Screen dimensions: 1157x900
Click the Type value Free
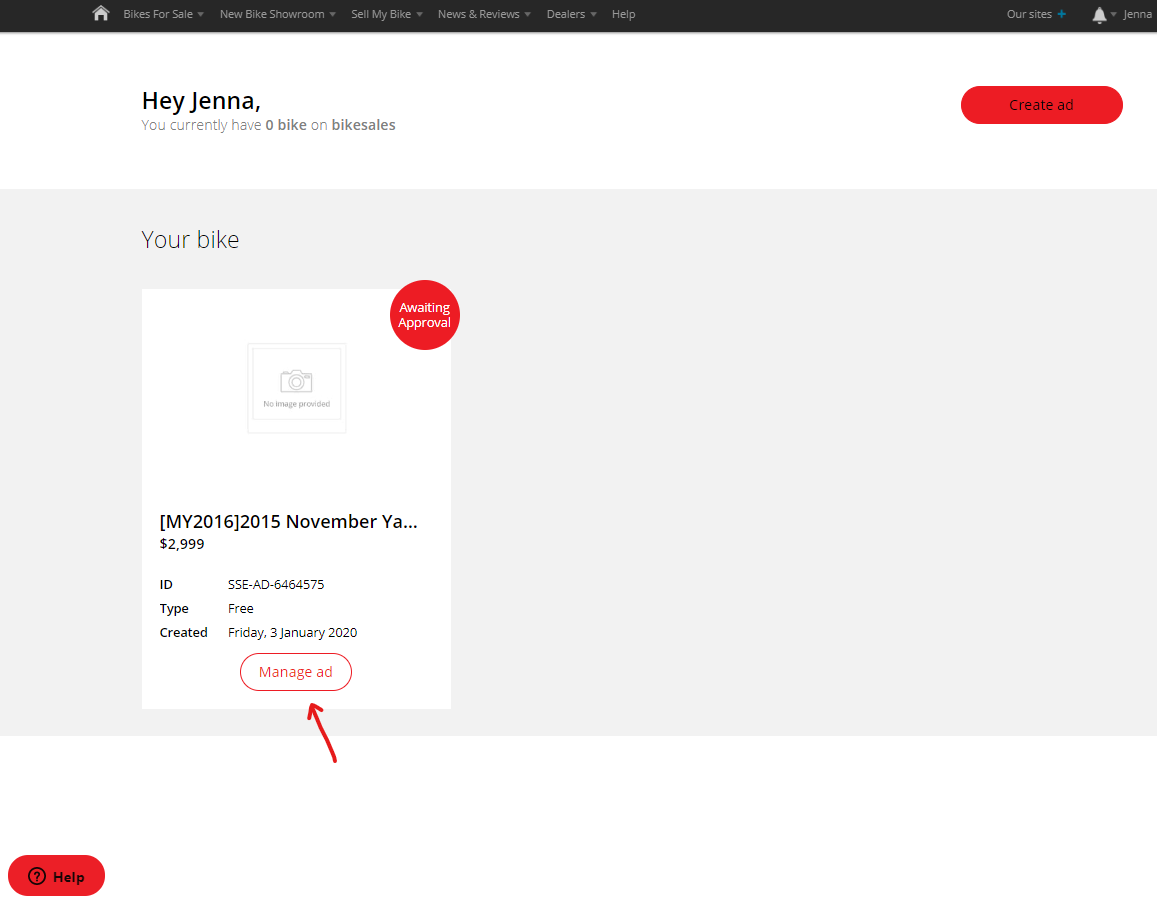[x=241, y=609]
